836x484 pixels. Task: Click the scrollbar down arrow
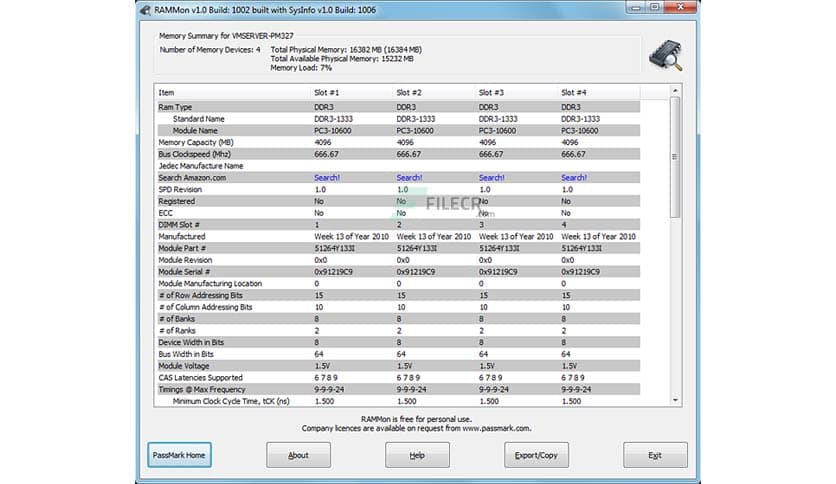point(675,399)
